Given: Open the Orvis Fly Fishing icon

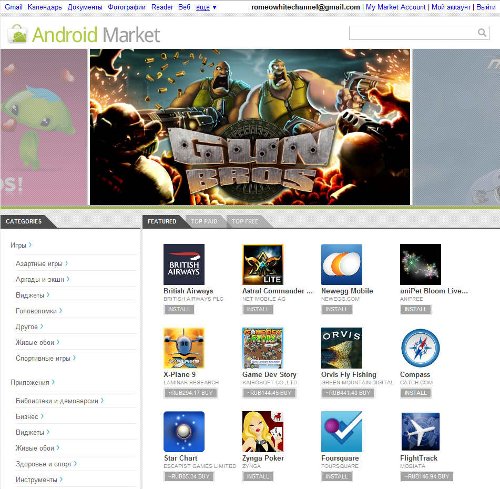Looking at the screenshot, I should coord(341,348).
